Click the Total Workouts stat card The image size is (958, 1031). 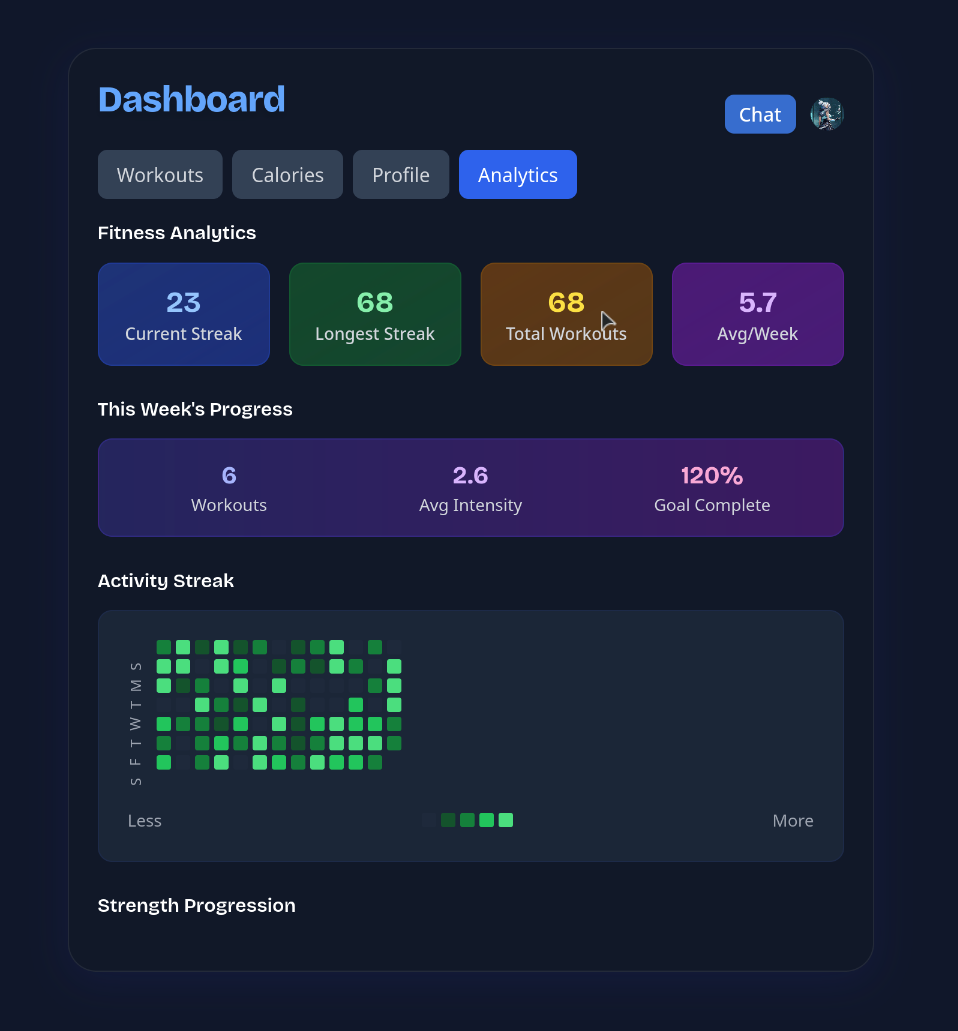point(566,314)
